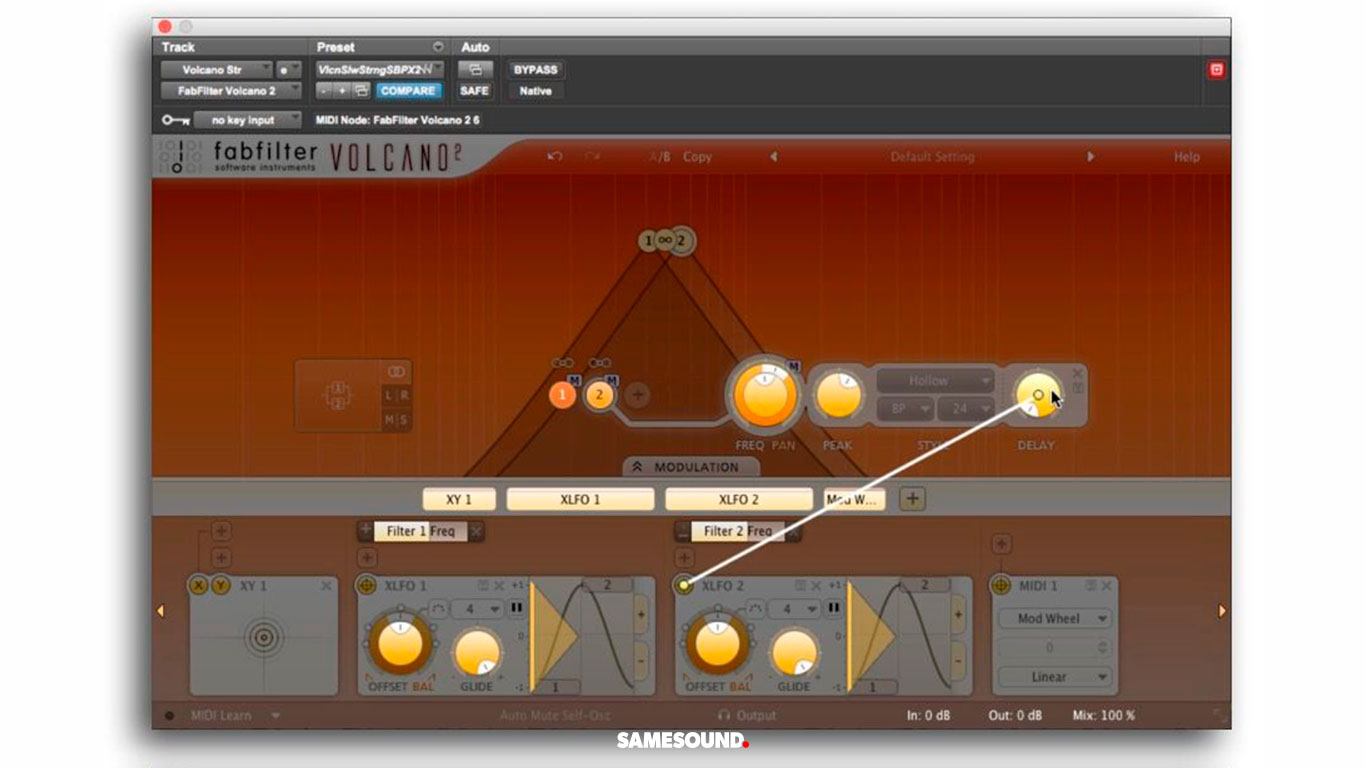The image size is (1366, 768).
Task: Select the XY 1 source tab
Action: coord(461,499)
